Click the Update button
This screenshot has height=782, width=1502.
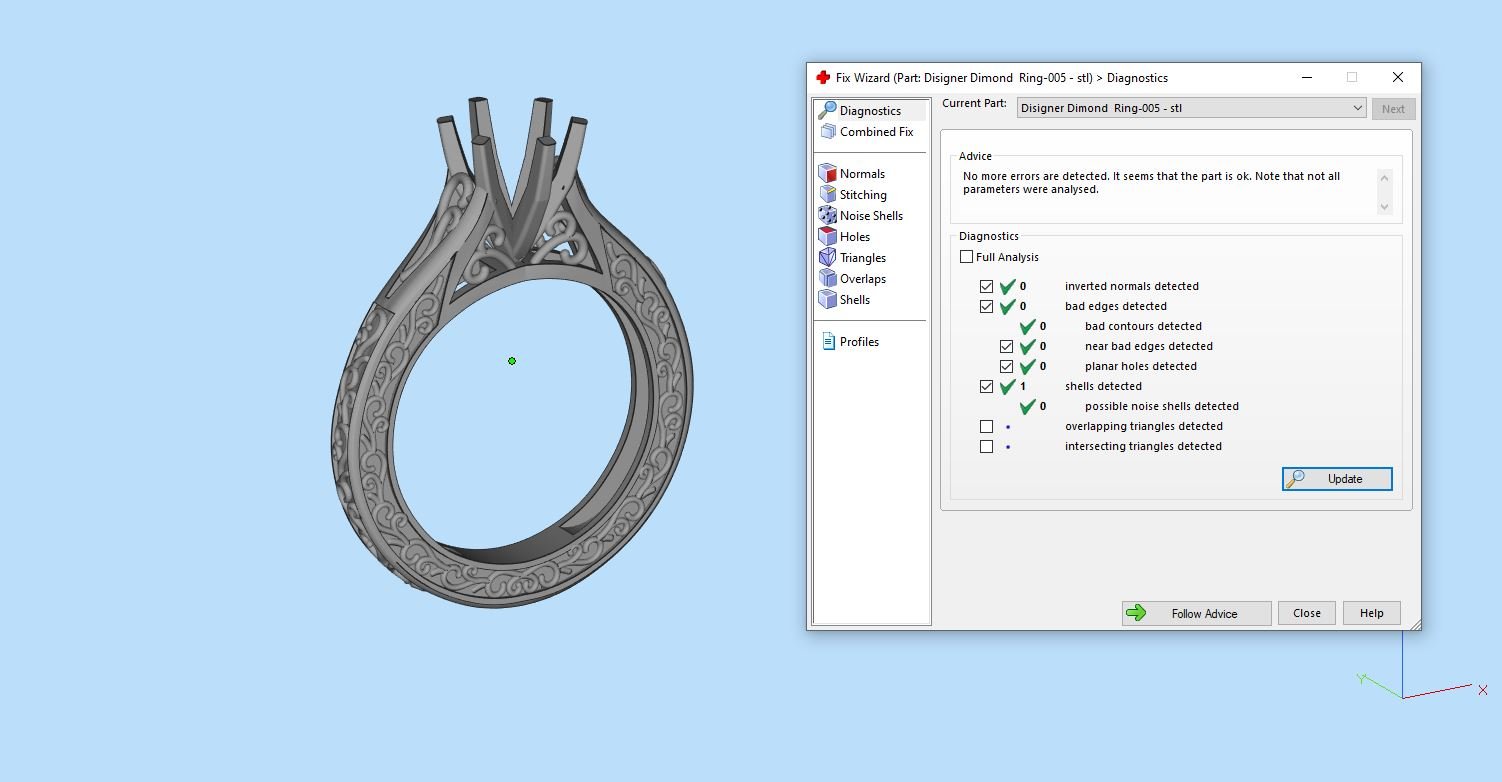[1336, 479]
